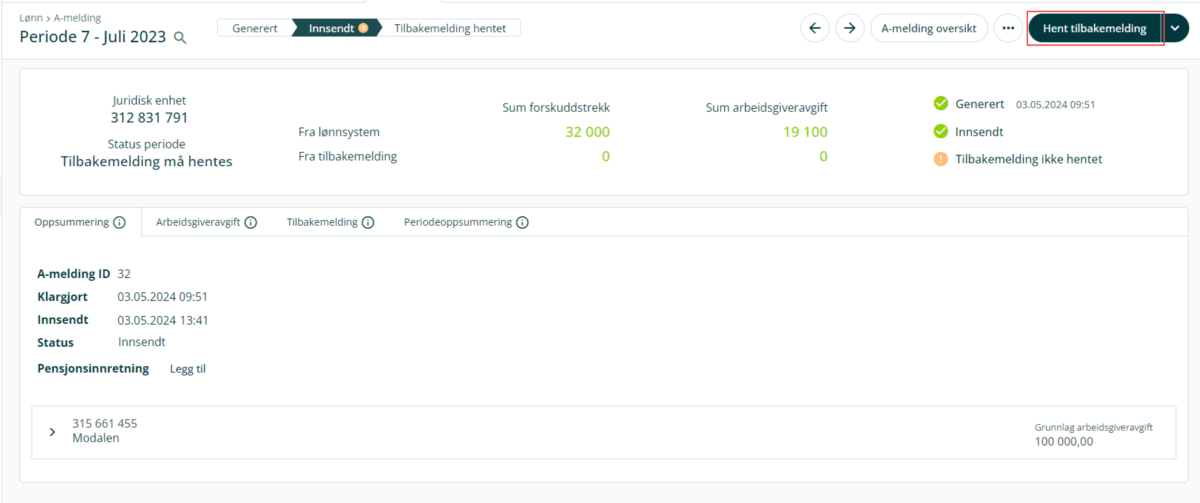
Task: Click orange warning icon for Tilbakemelding ikke hentet
Action: point(940,159)
